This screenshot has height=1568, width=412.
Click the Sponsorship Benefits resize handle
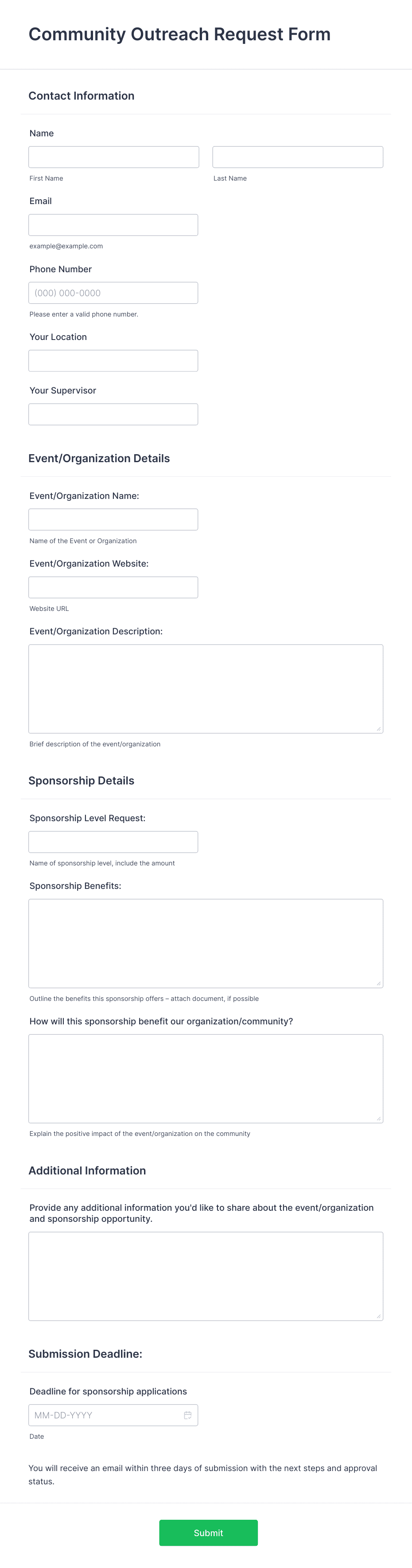pos(379,984)
